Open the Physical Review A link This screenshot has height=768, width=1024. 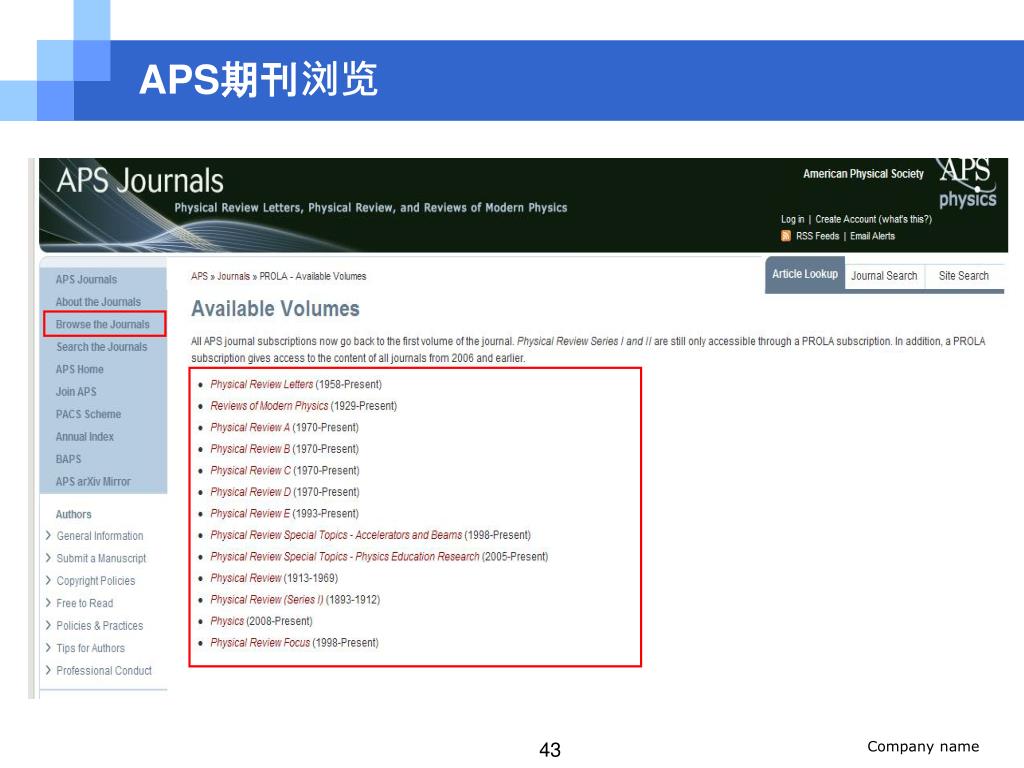tap(250, 428)
